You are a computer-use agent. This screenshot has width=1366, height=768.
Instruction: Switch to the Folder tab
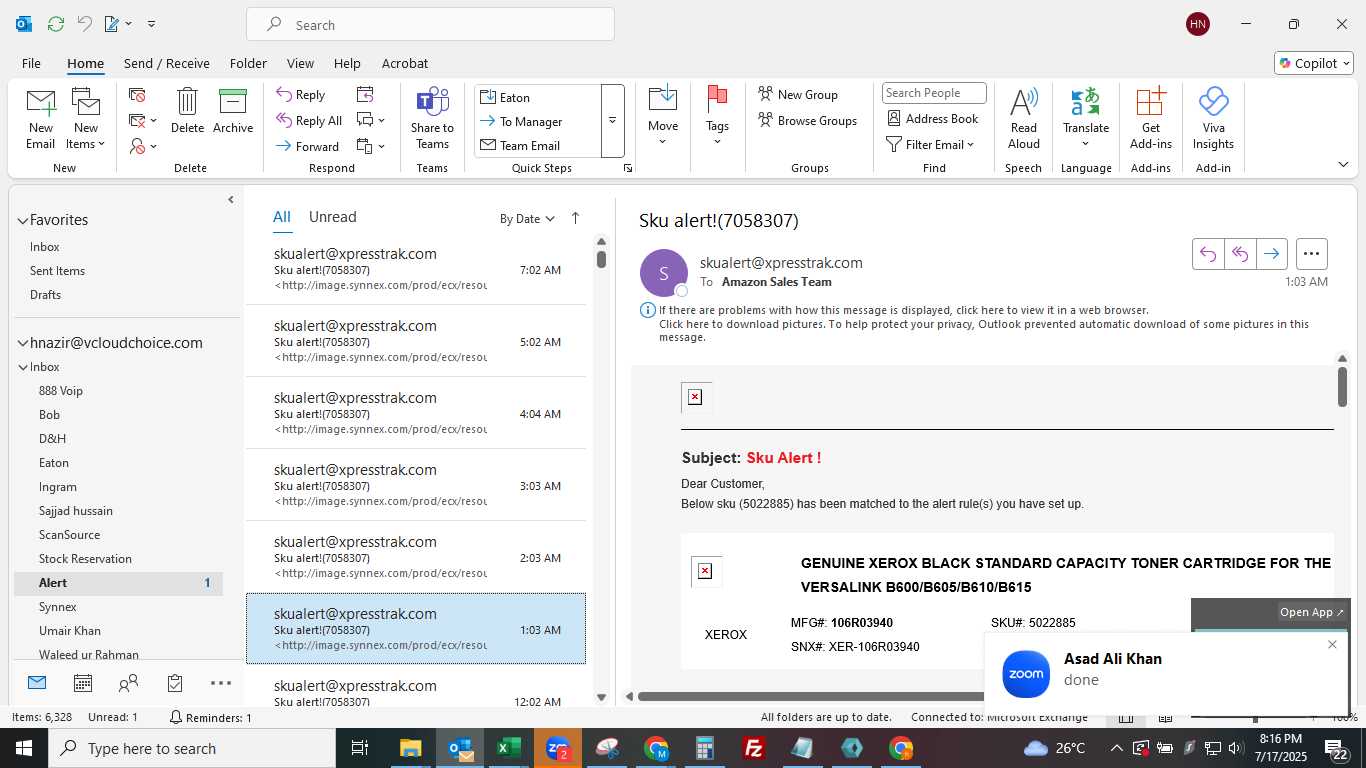[248, 63]
